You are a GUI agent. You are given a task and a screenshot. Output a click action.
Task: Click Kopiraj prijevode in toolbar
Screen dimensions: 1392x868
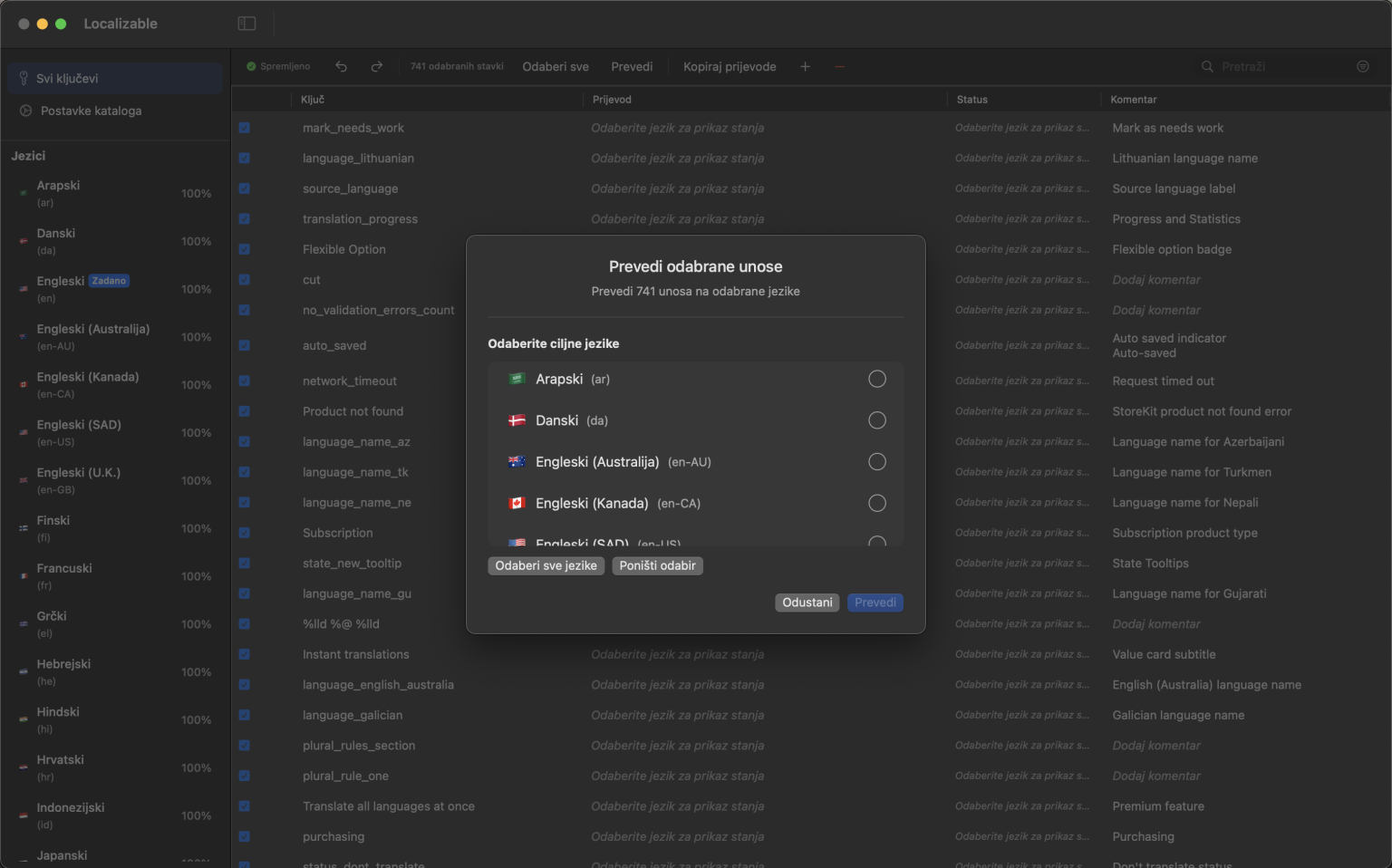[x=730, y=66]
